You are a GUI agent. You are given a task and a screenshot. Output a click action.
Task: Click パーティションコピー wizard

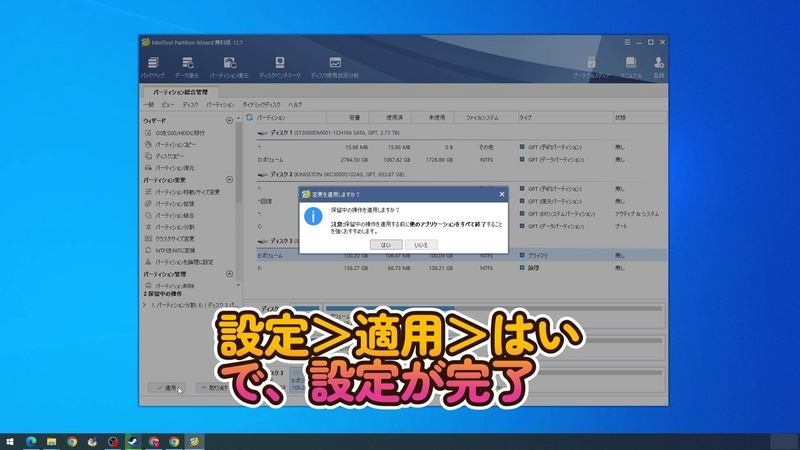tap(170, 144)
